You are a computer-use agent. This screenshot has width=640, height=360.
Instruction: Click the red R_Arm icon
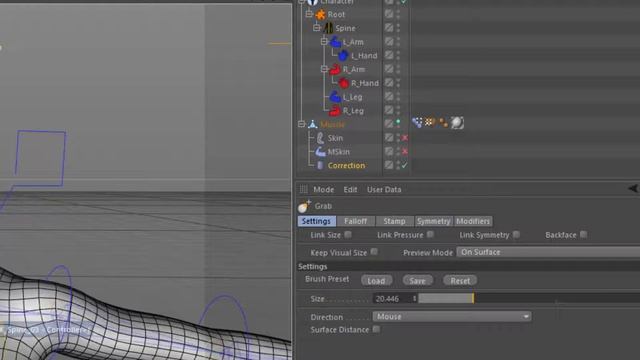click(x=336, y=69)
